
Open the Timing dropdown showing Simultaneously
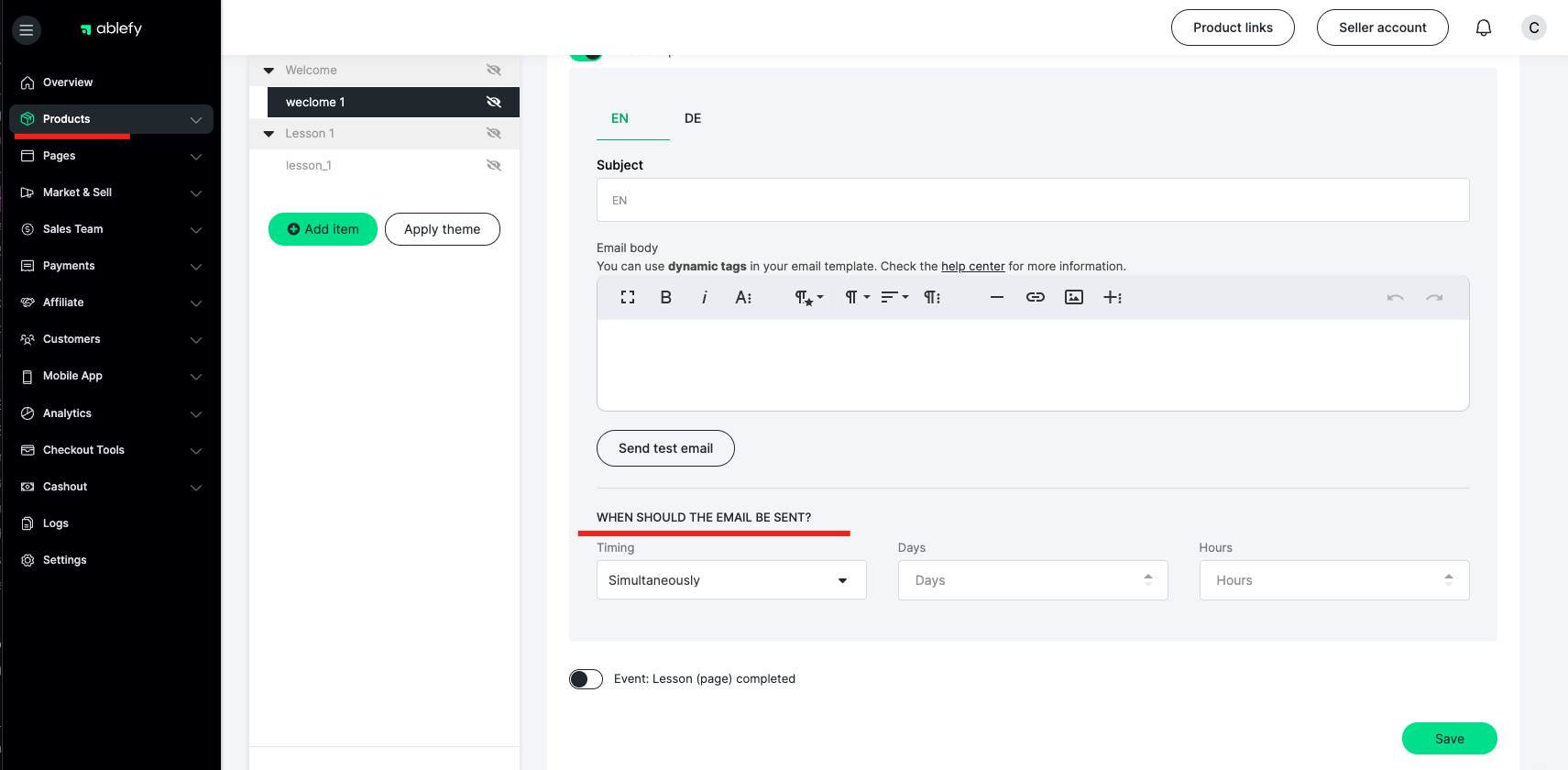click(731, 580)
